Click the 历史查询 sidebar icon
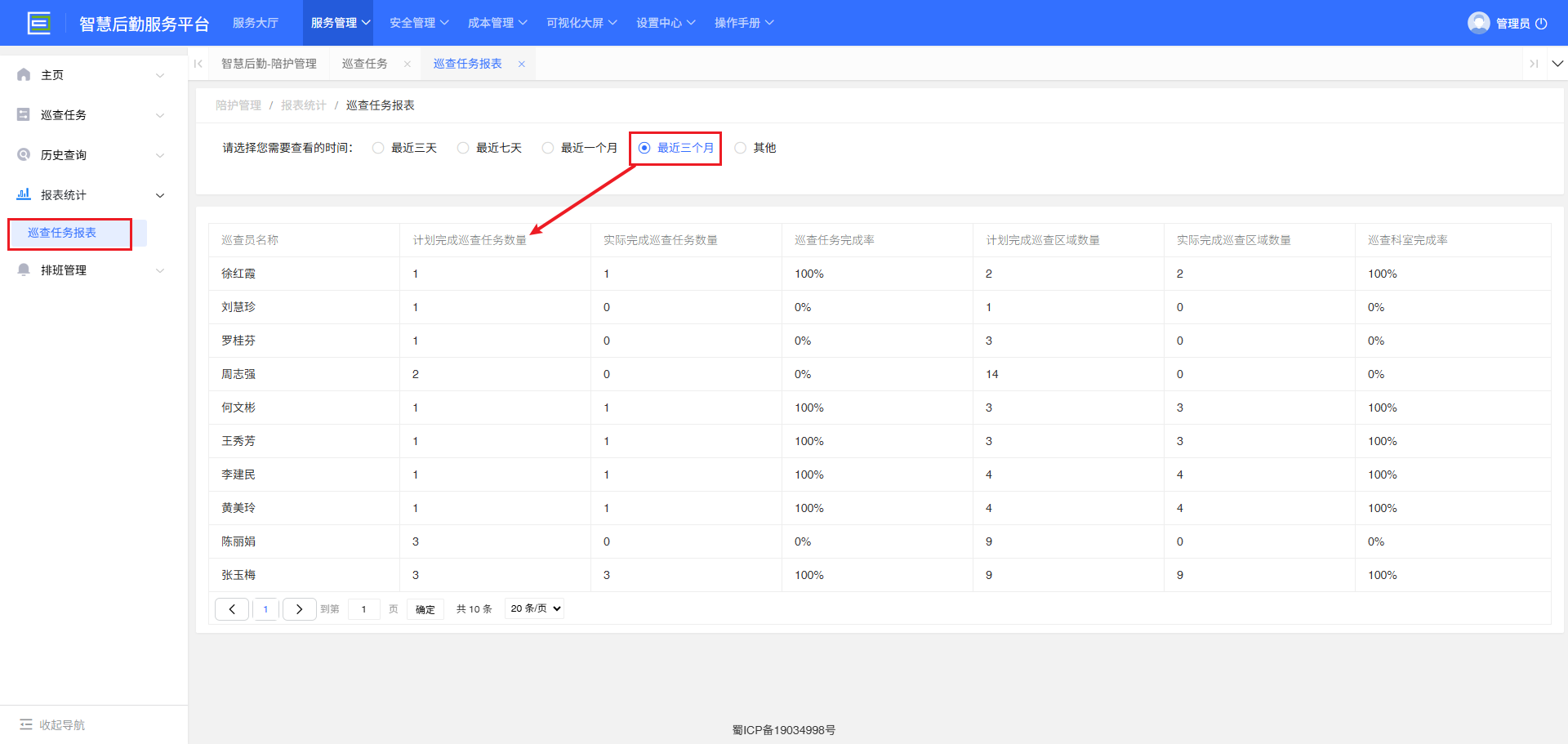Viewport: 1568px width, 744px height. (24, 154)
